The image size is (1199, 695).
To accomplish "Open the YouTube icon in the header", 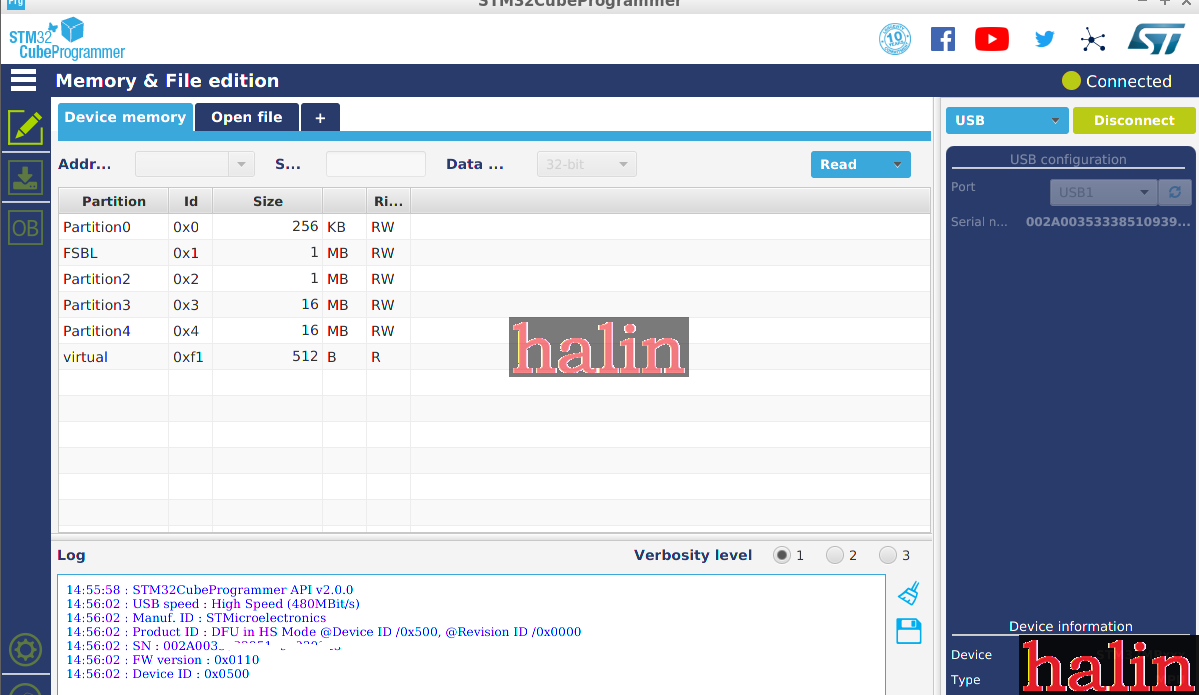I will (x=991, y=39).
